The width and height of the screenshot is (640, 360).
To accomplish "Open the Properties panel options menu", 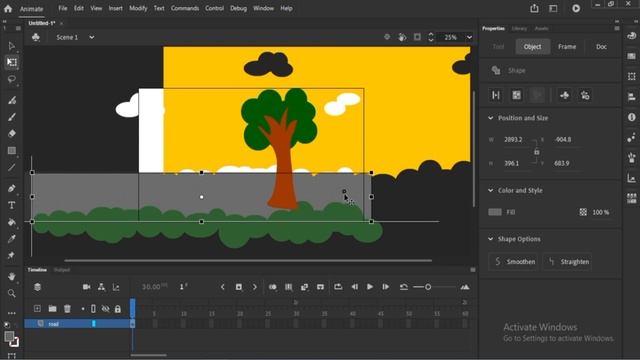I will [617, 28].
